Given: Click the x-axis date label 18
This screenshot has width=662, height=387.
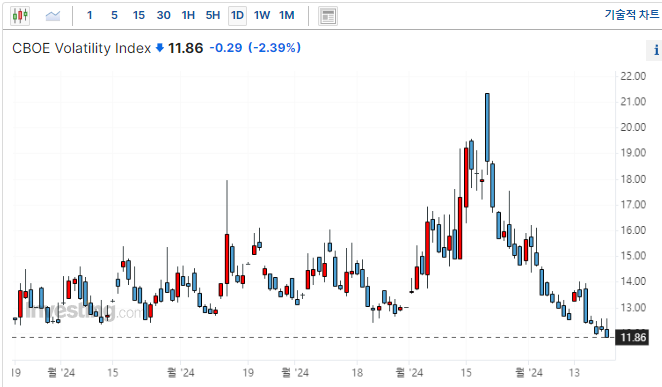Looking at the screenshot, I should tap(357, 373).
